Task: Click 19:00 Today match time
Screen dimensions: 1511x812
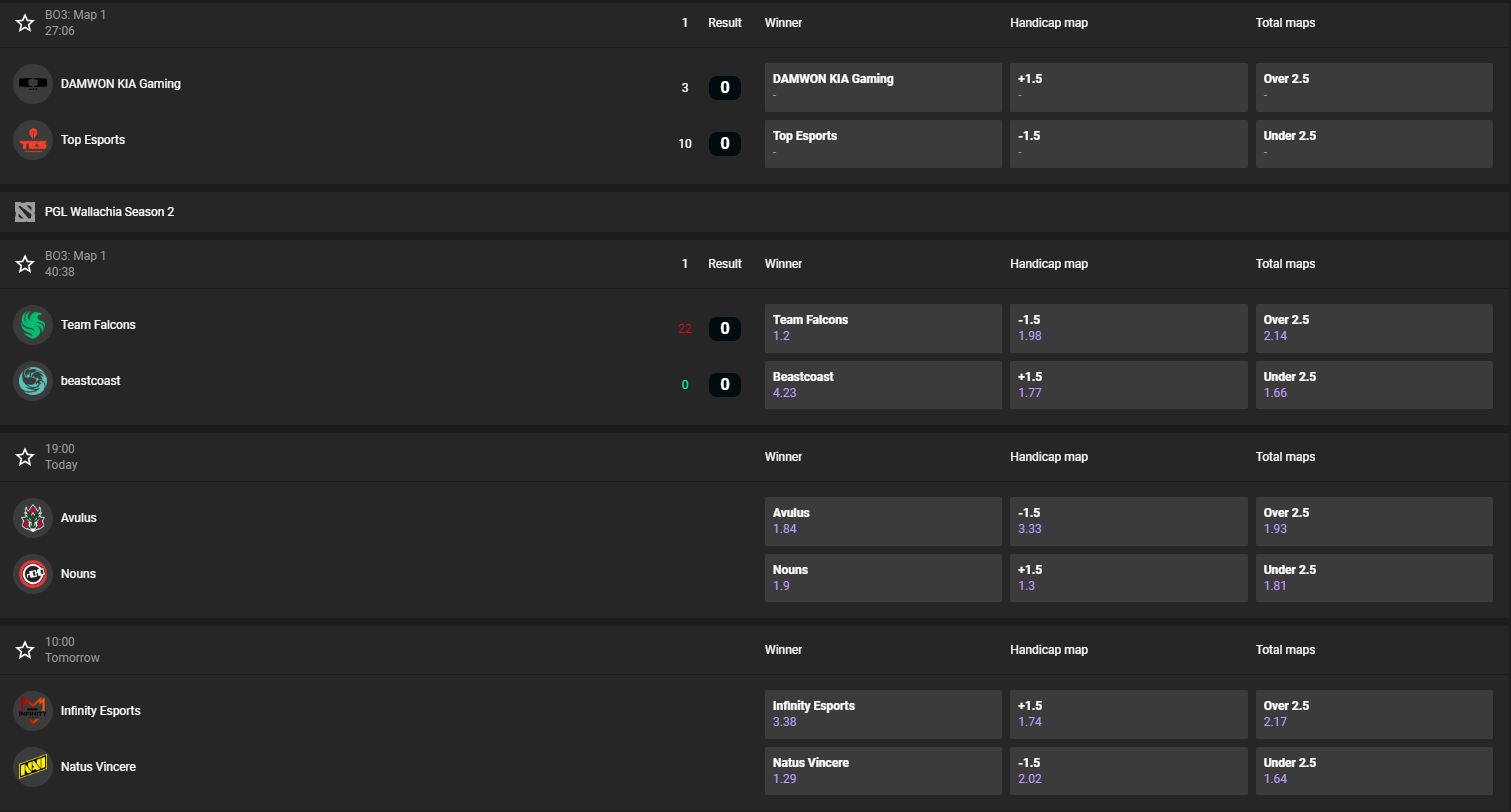Action: (x=61, y=457)
